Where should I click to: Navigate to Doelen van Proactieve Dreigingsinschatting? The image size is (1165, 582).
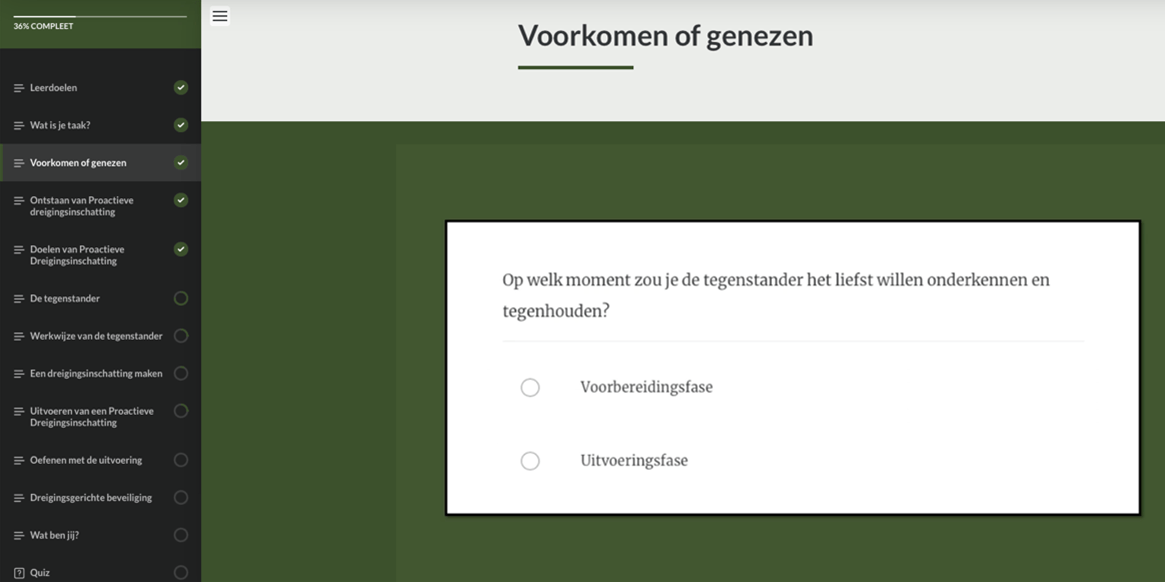coord(78,255)
